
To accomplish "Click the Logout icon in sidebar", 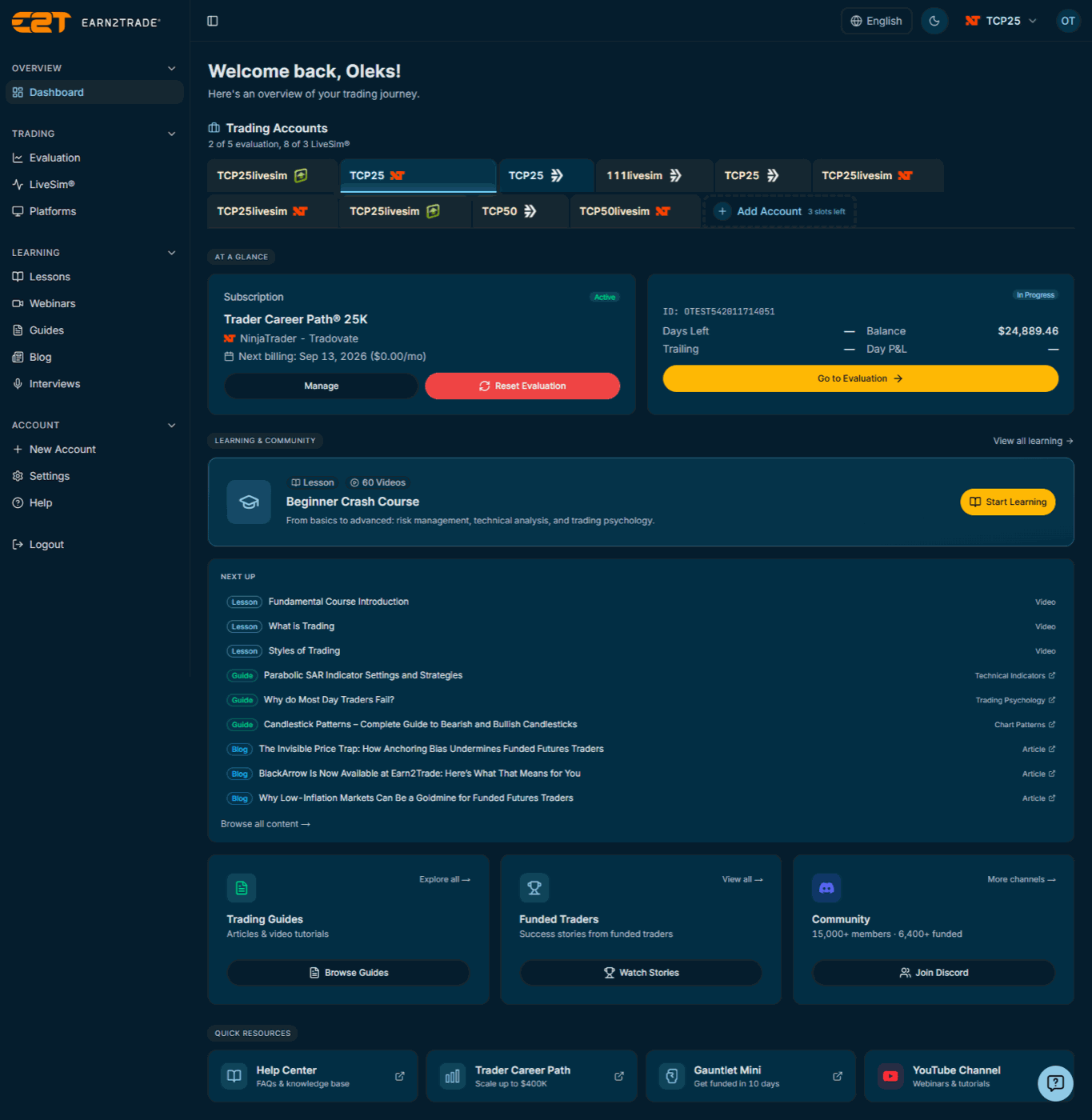I will click(18, 545).
